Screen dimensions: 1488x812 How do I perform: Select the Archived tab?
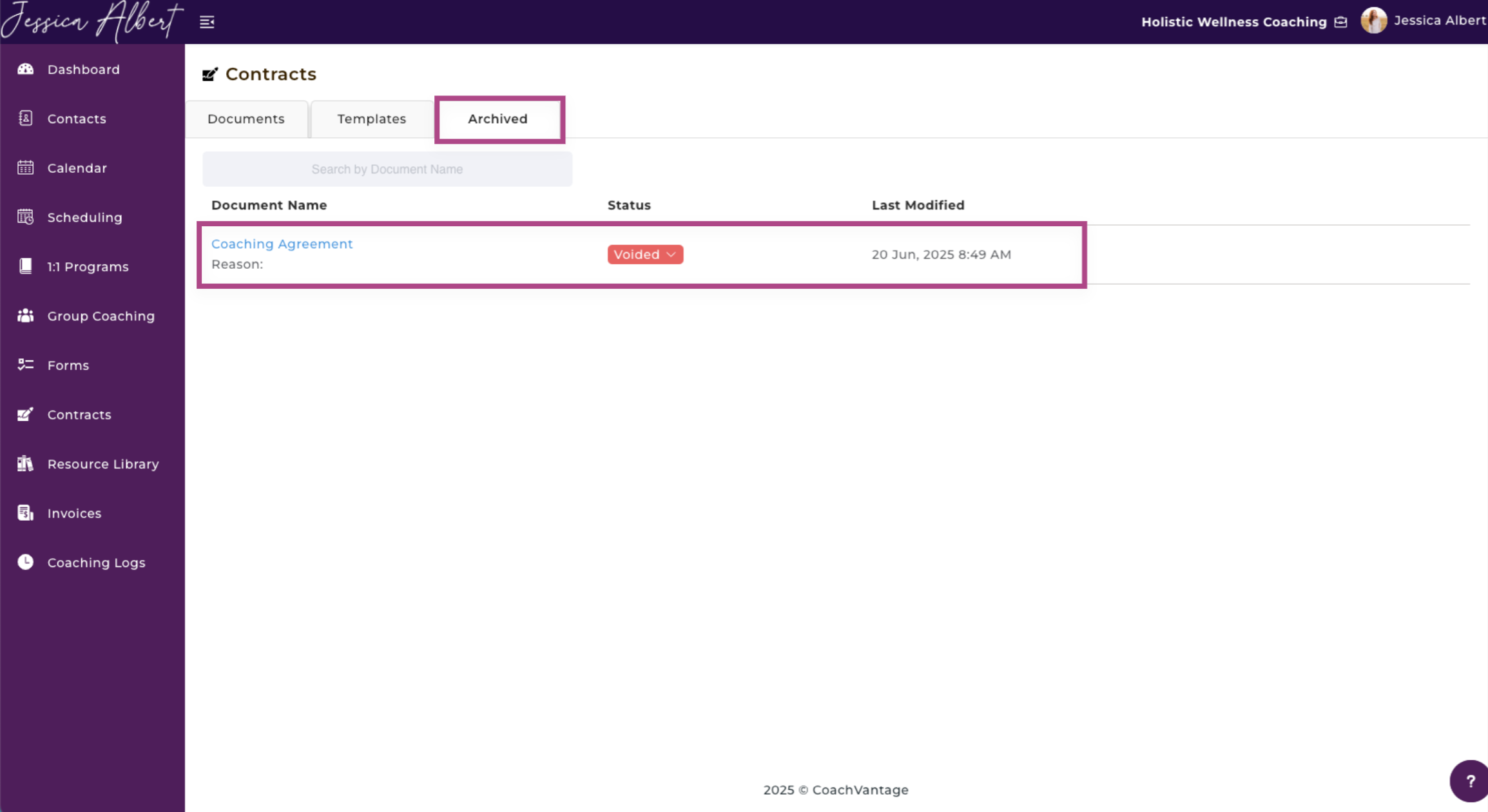tap(498, 119)
